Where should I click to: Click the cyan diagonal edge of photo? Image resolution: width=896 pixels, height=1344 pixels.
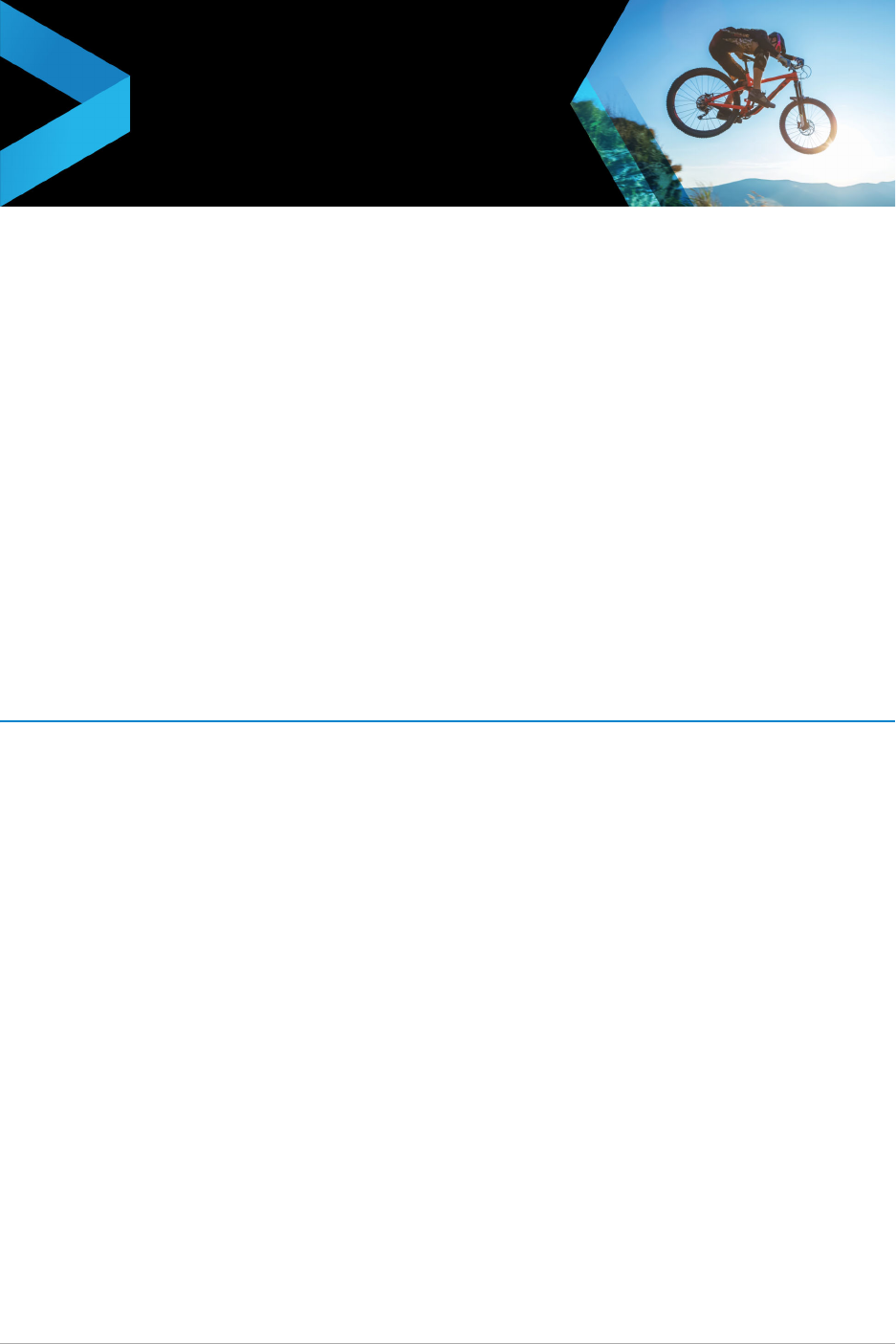click(581, 91)
